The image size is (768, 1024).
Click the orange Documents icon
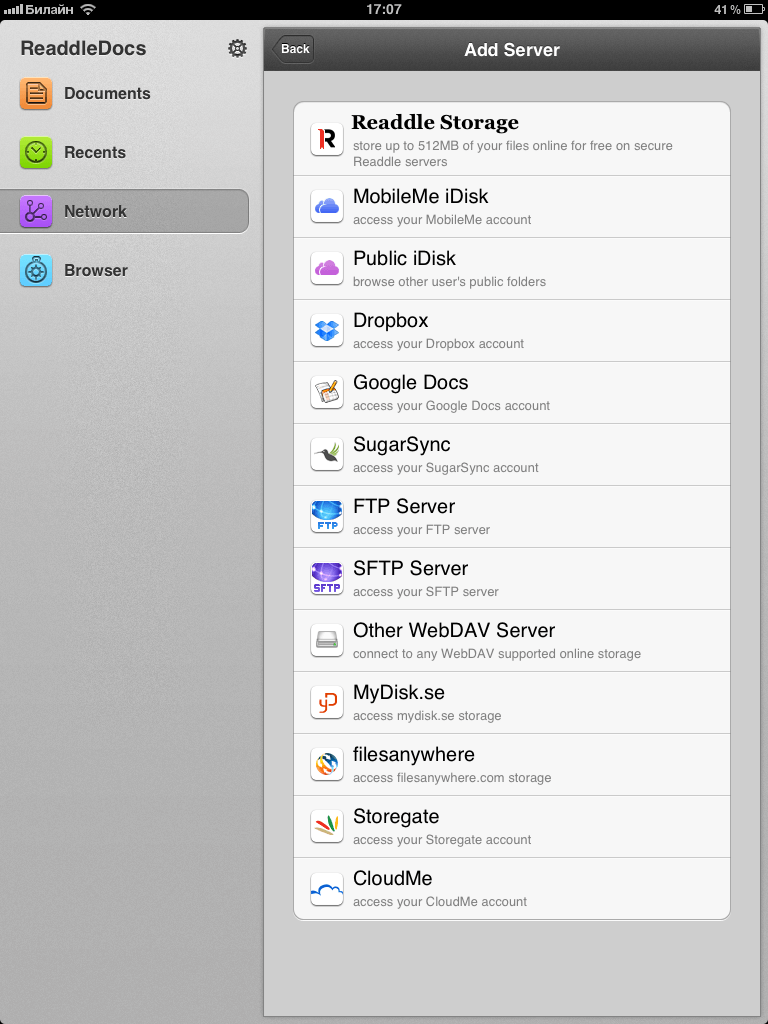coord(36,93)
